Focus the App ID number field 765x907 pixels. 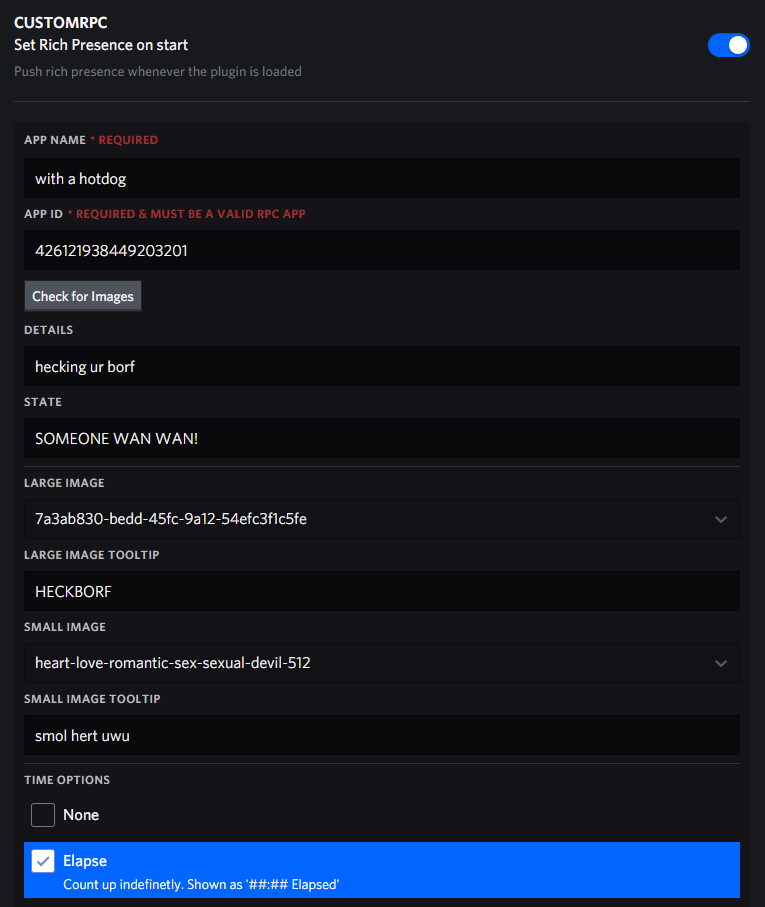[382, 250]
